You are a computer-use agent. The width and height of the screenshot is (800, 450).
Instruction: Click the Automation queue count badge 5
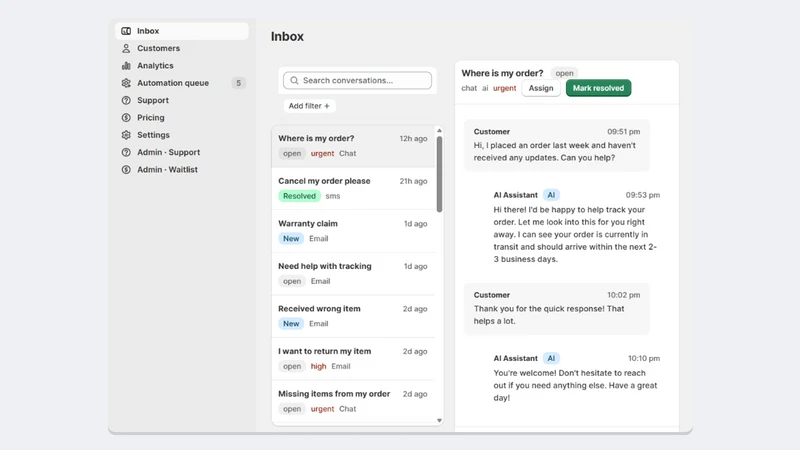238,83
